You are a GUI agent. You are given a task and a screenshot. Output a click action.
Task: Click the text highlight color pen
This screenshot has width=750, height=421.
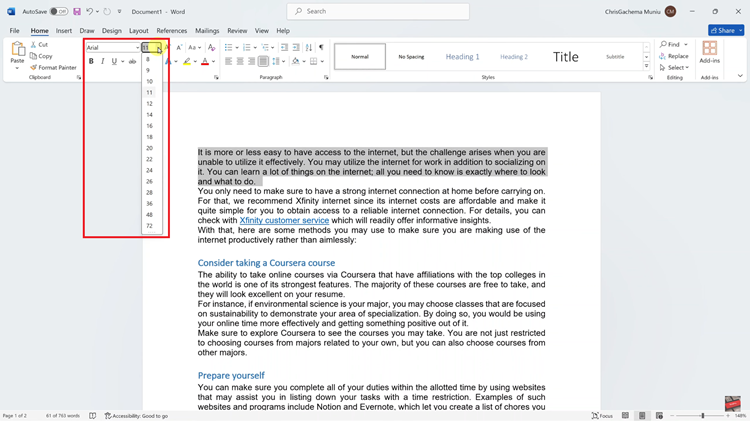pyautogui.click(x=187, y=61)
